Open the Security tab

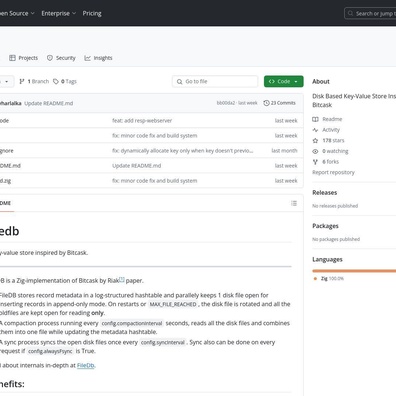coord(61,58)
